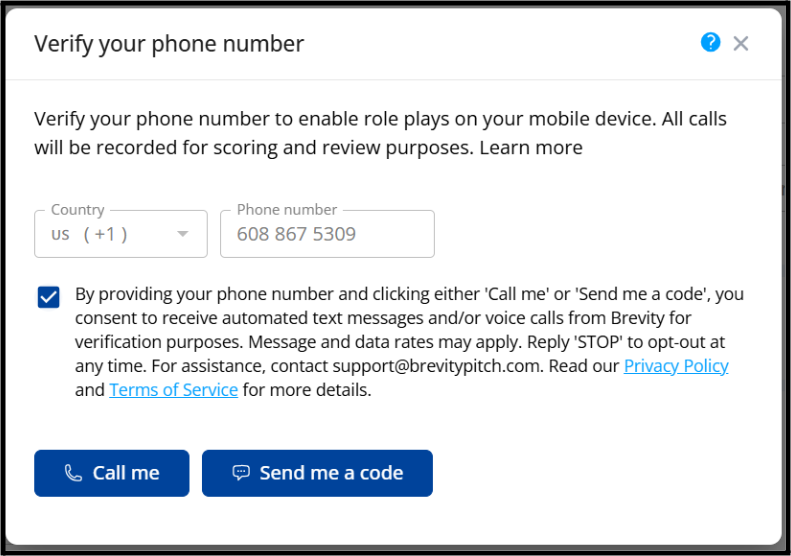
Task: Open the Terms of Service link
Action: tap(174, 390)
